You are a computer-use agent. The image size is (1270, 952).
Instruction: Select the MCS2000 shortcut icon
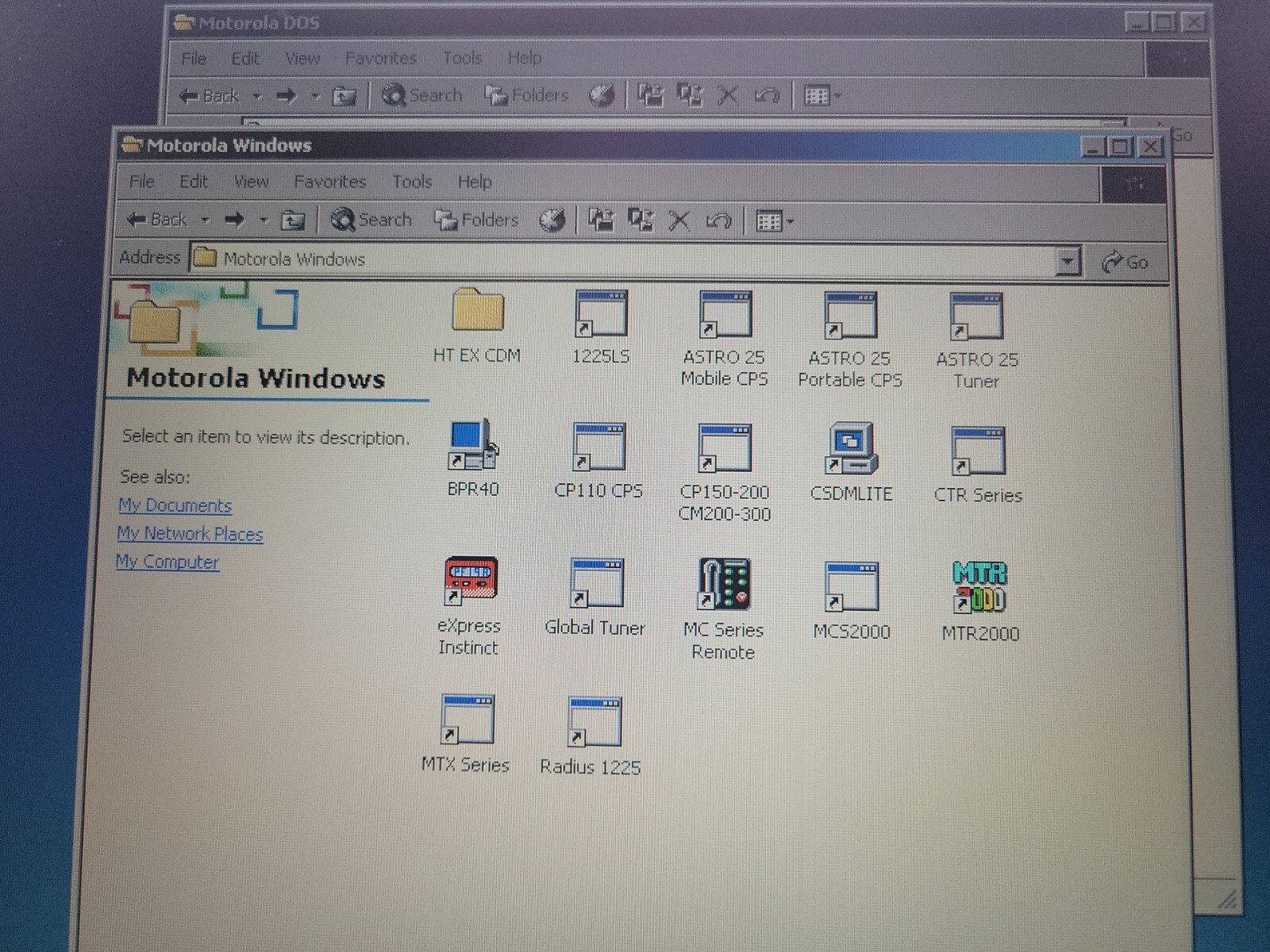point(852,601)
